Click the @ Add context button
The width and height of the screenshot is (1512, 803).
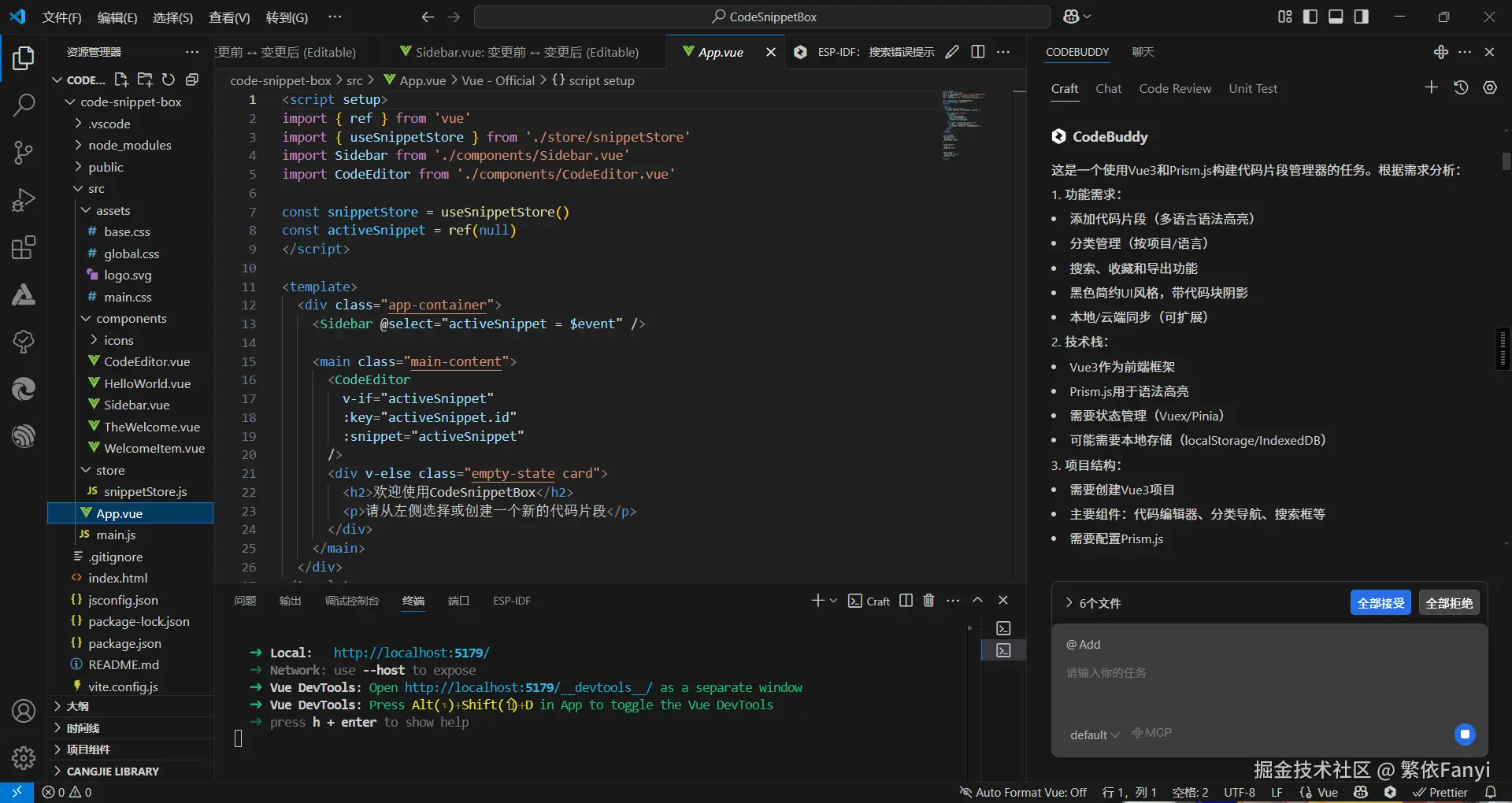click(1084, 645)
